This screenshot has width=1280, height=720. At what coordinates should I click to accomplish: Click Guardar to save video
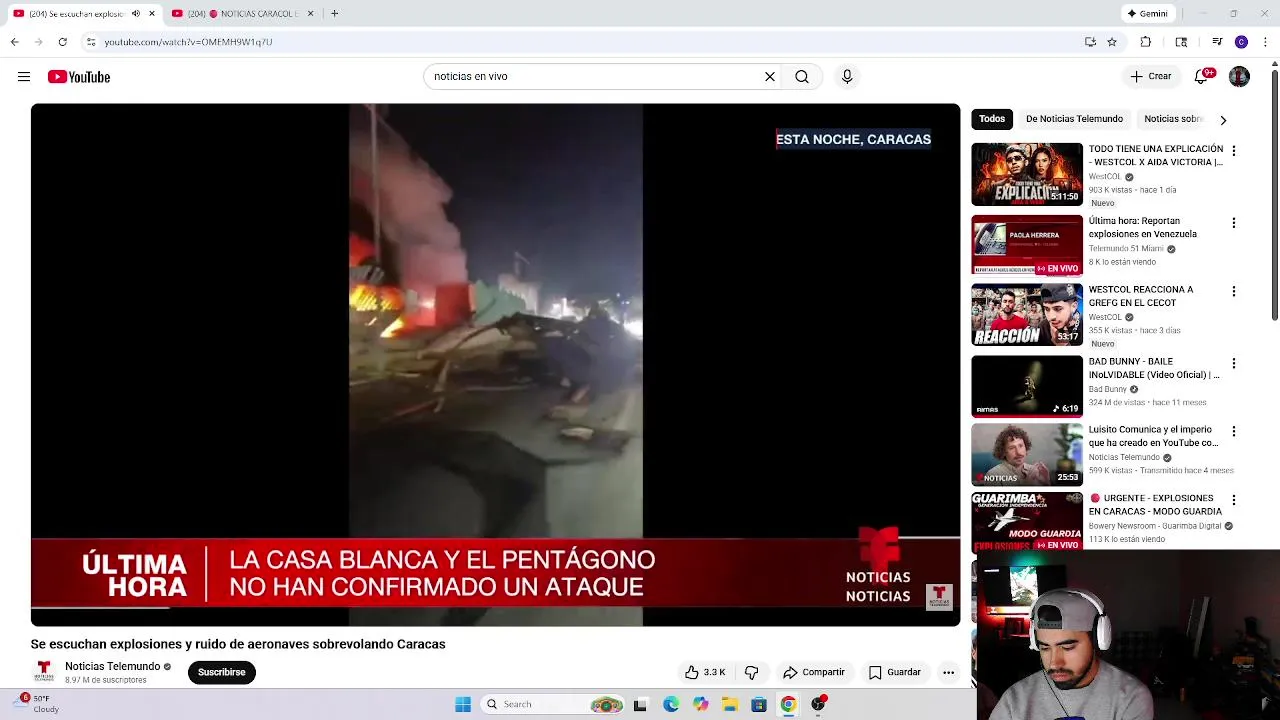[x=895, y=672]
